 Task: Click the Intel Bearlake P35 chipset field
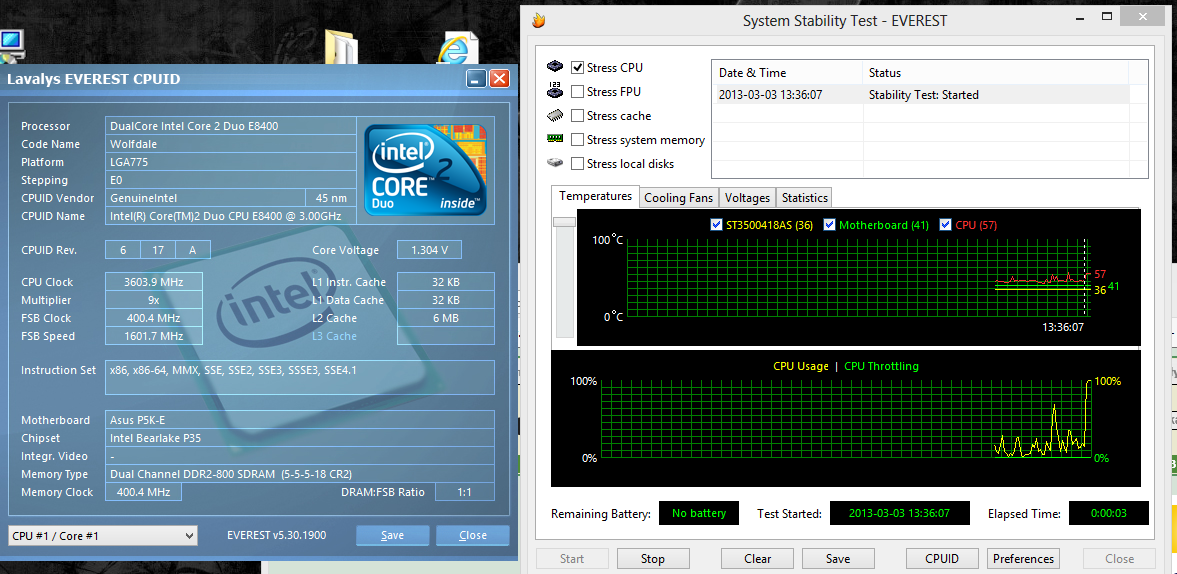coord(300,438)
